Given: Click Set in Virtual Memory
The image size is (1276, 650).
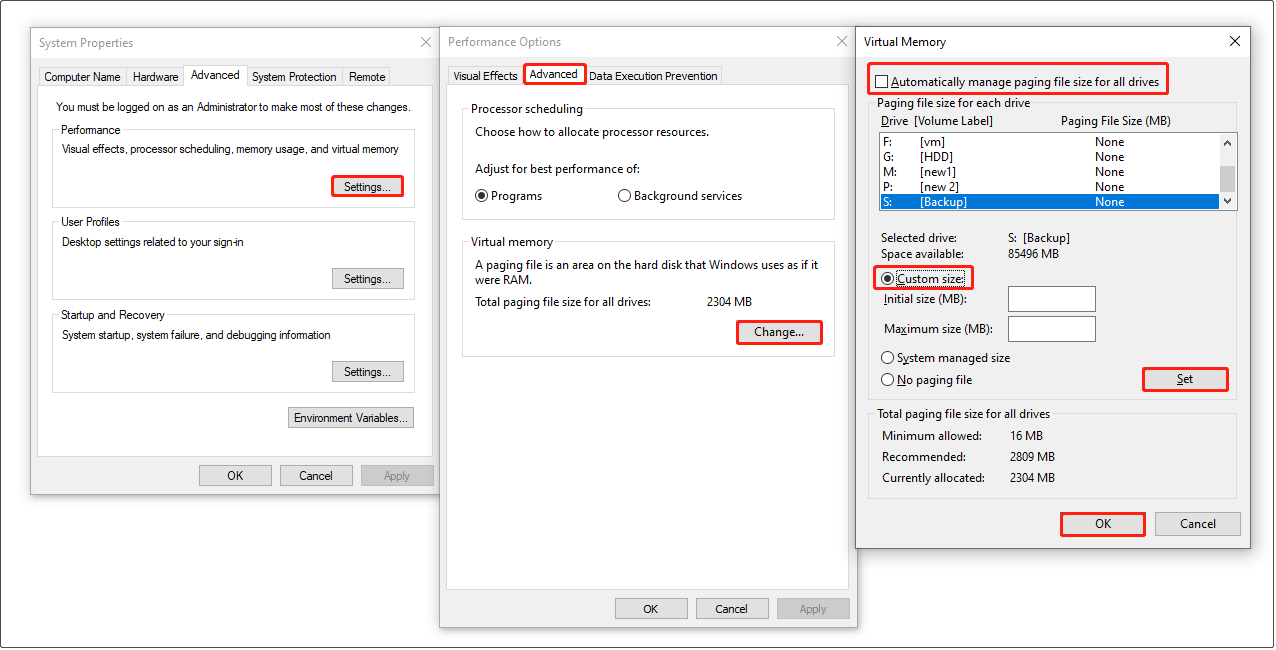Looking at the screenshot, I should pos(1185,380).
